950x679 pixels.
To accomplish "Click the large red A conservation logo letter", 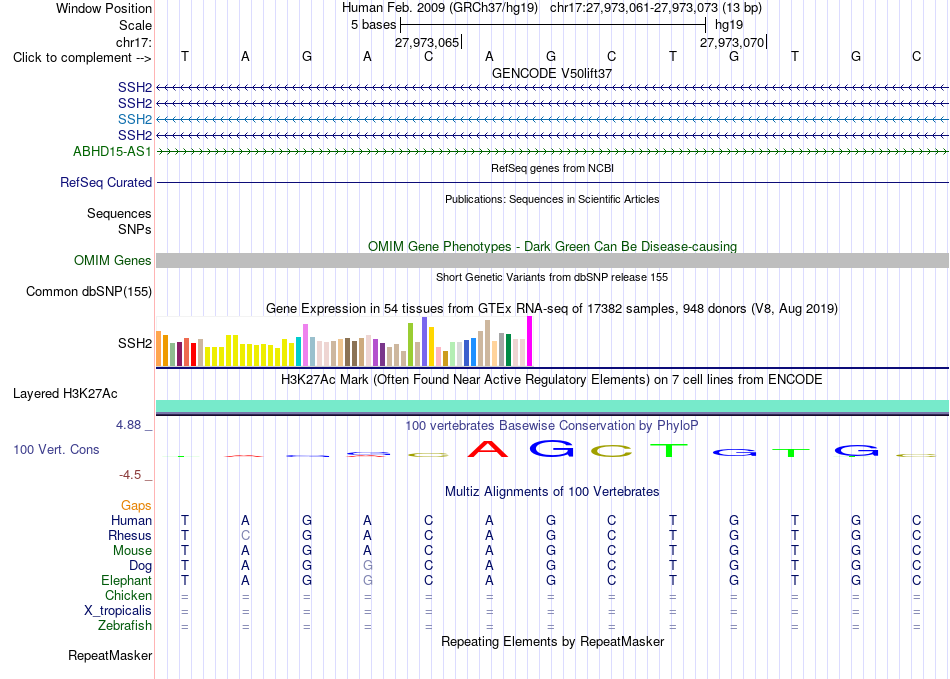I will pyautogui.click(x=488, y=449).
